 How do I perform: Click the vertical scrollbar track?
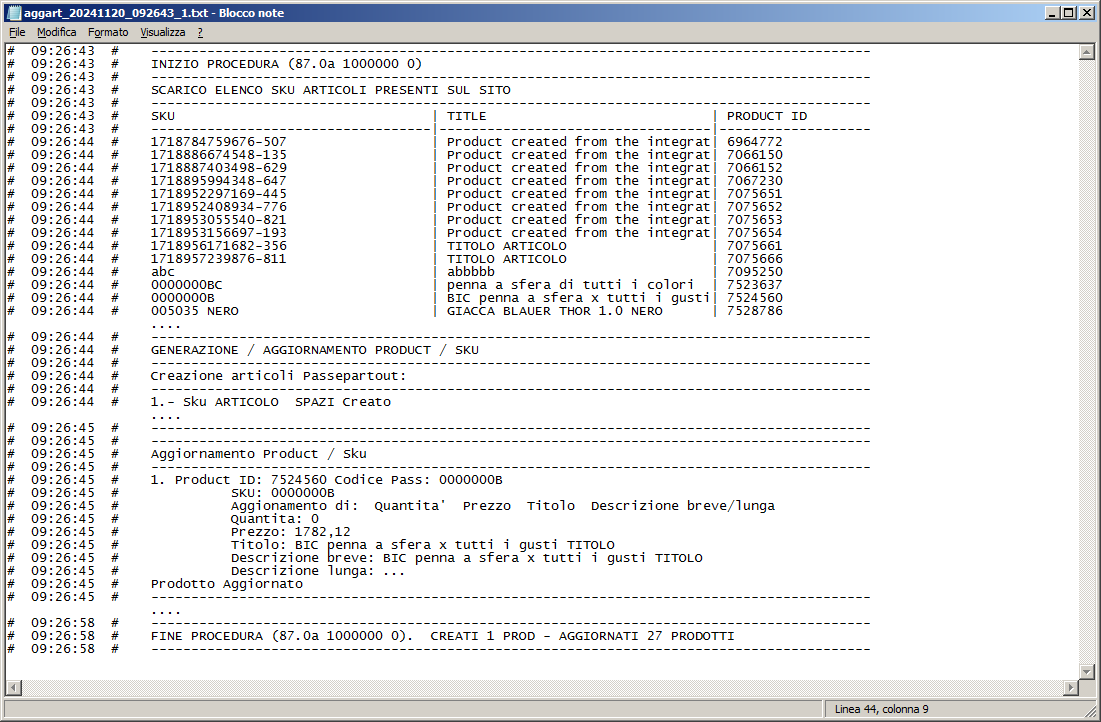tap(1087, 360)
